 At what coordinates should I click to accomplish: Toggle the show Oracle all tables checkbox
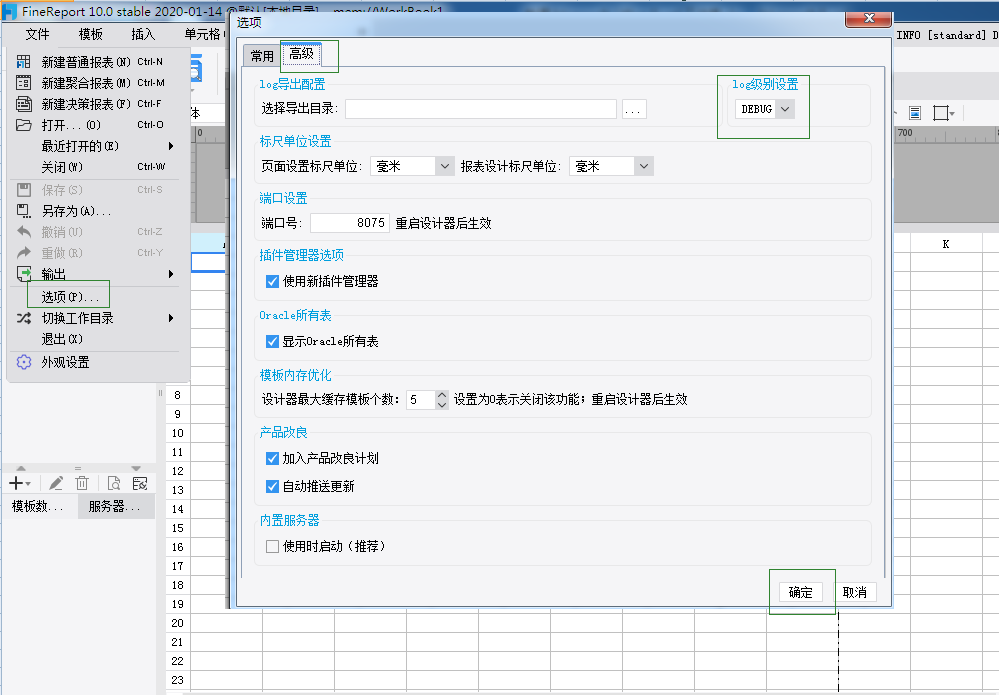(272, 341)
